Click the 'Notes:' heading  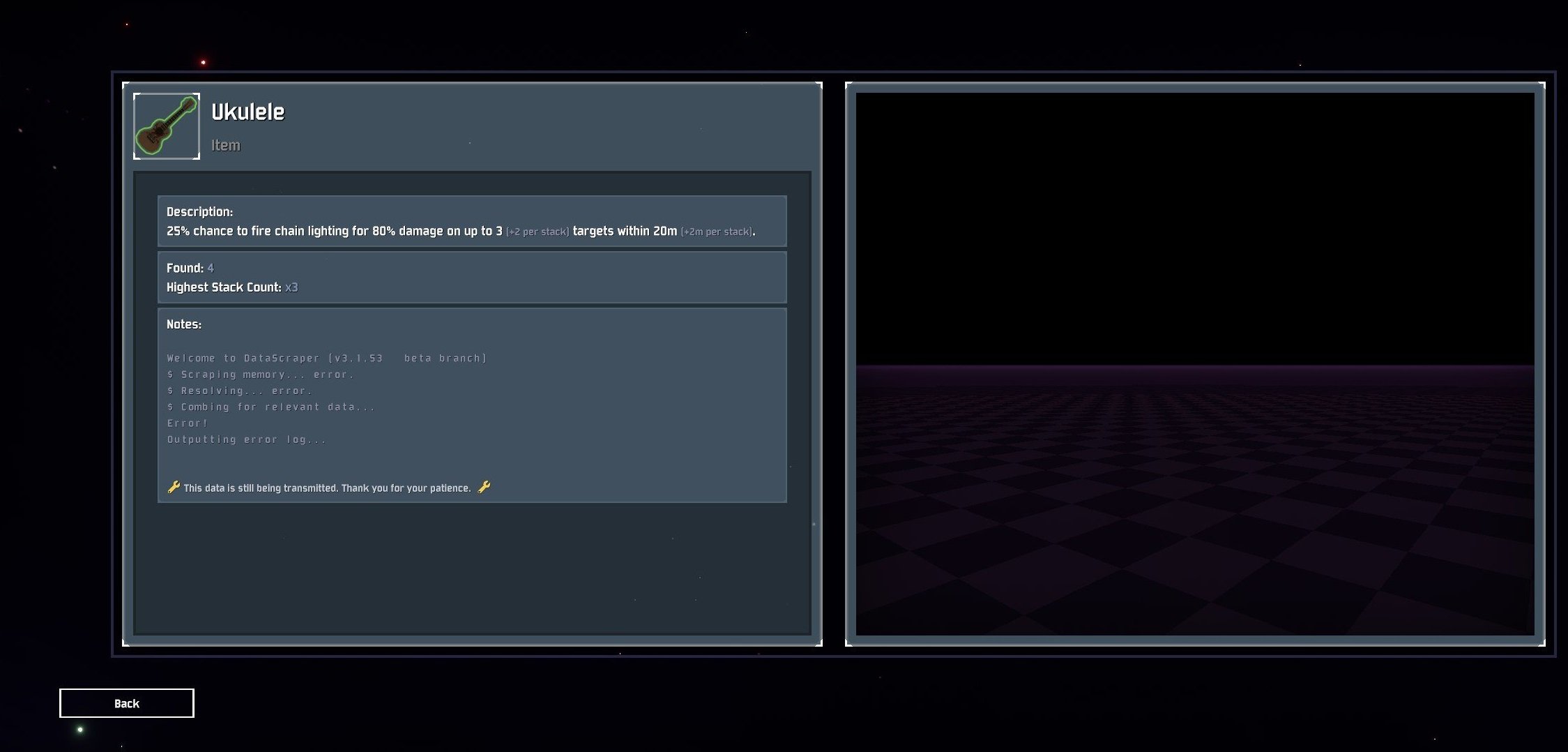pyautogui.click(x=183, y=324)
